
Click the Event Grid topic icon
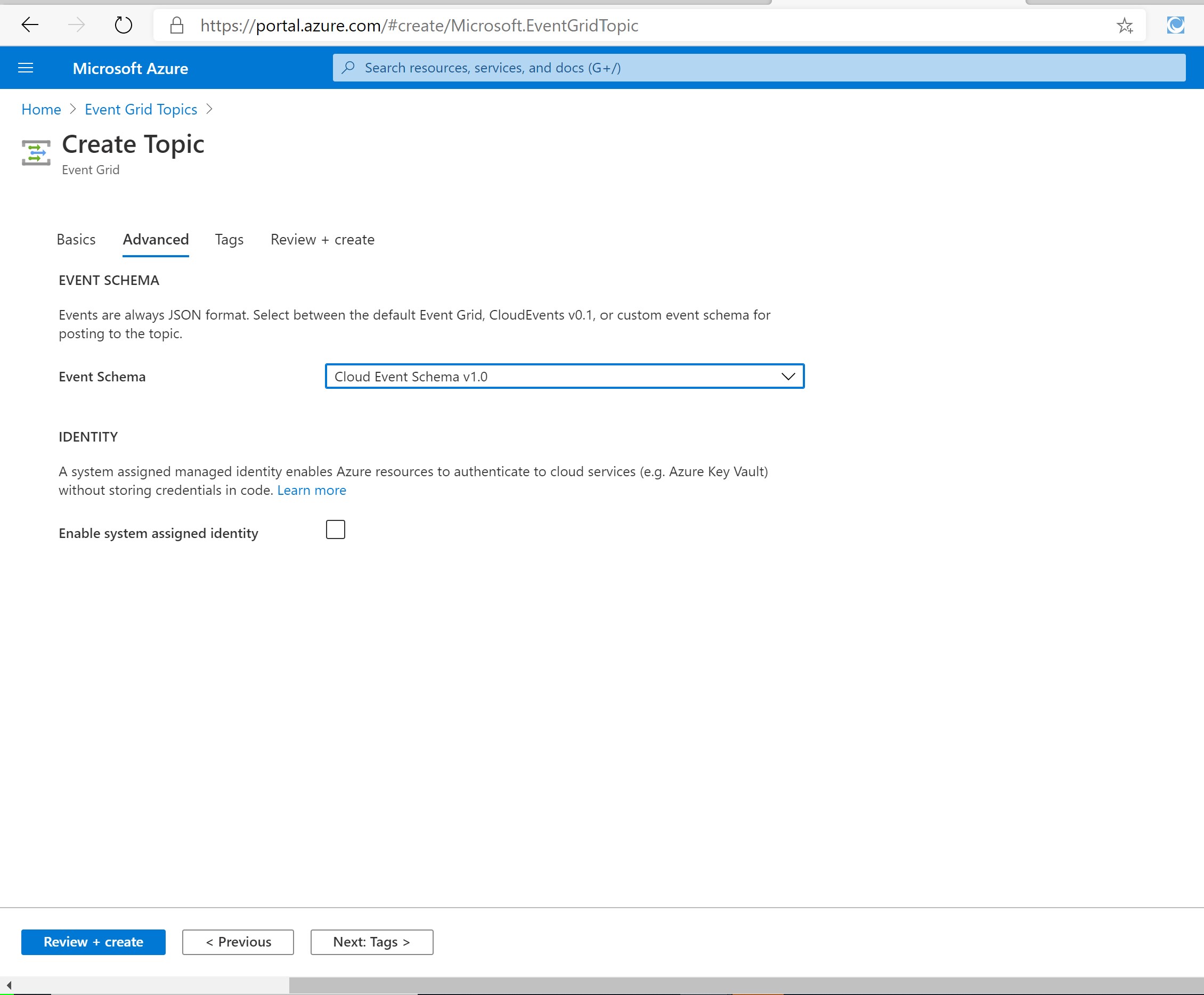[x=36, y=152]
